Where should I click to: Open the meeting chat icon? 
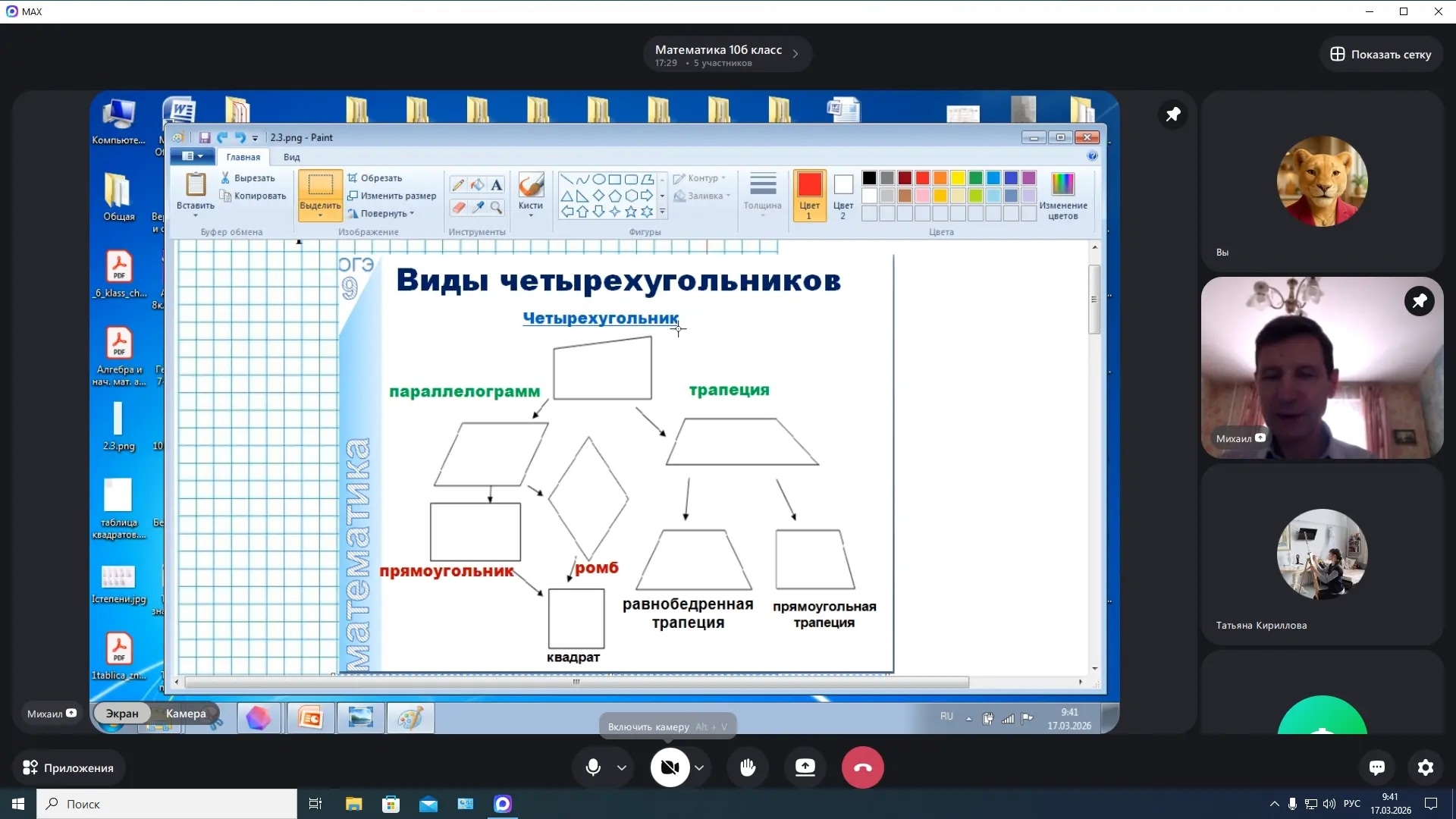[x=1377, y=767]
